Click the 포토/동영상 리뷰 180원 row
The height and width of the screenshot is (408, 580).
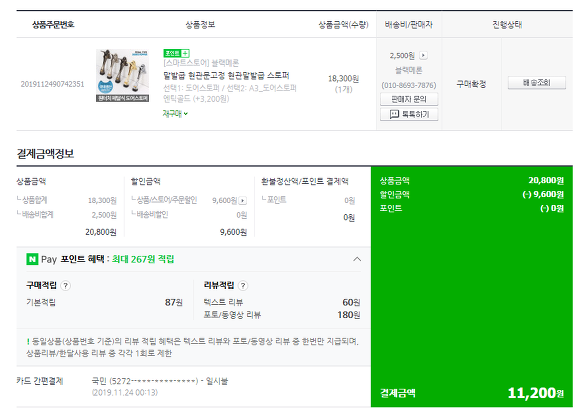[282, 315]
